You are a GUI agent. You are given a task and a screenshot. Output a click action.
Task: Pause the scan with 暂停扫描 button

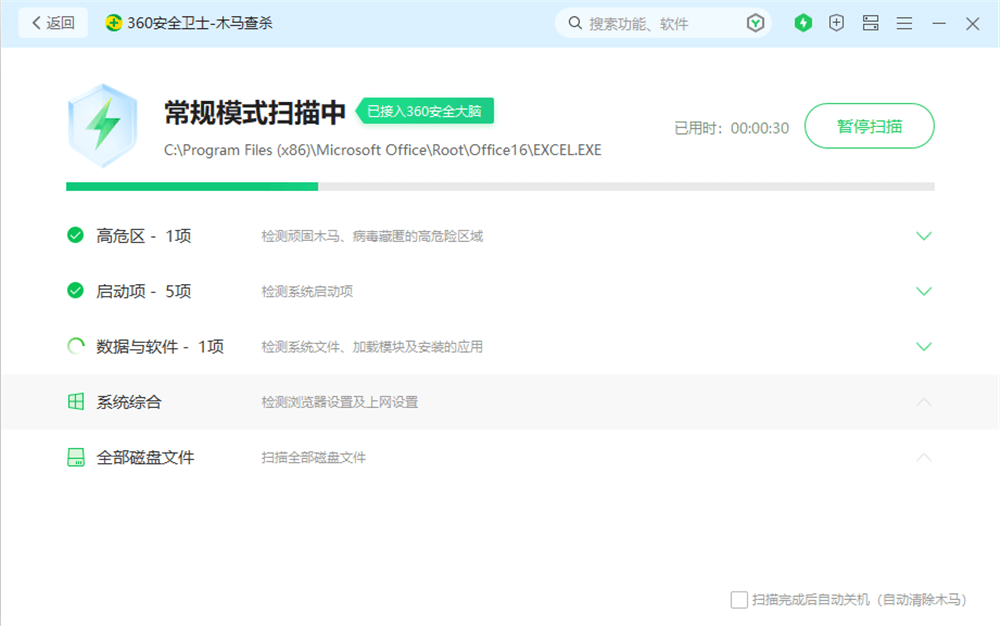[869, 126]
